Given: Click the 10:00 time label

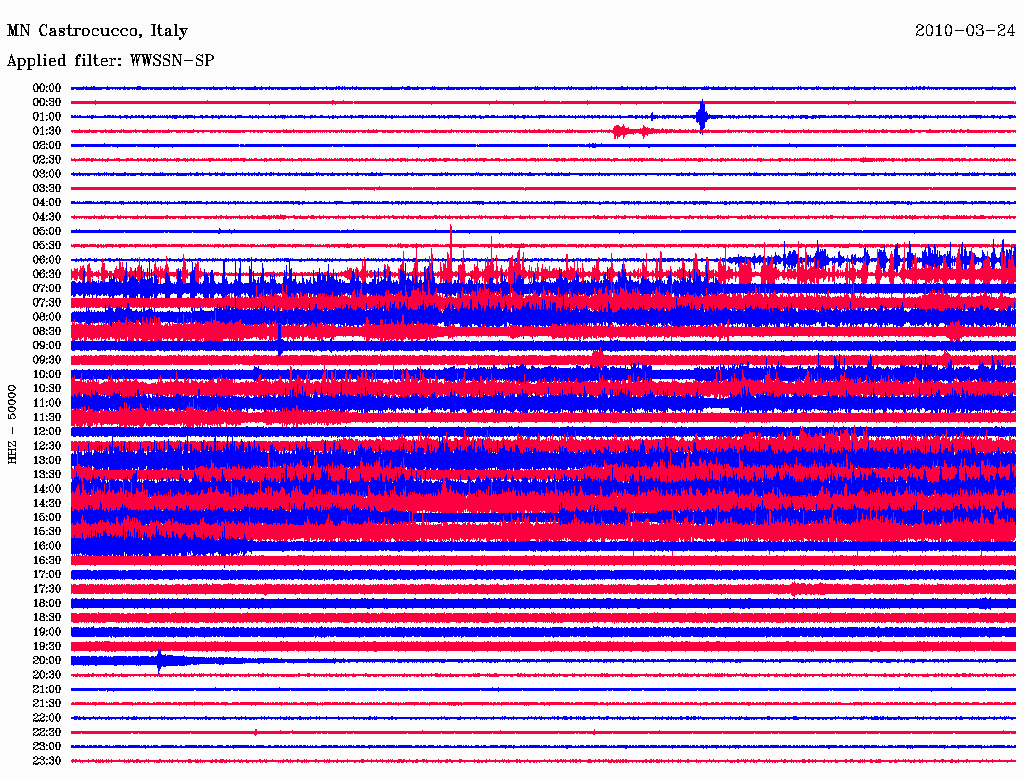Looking at the screenshot, I should pyautogui.click(x=47, y=374).
